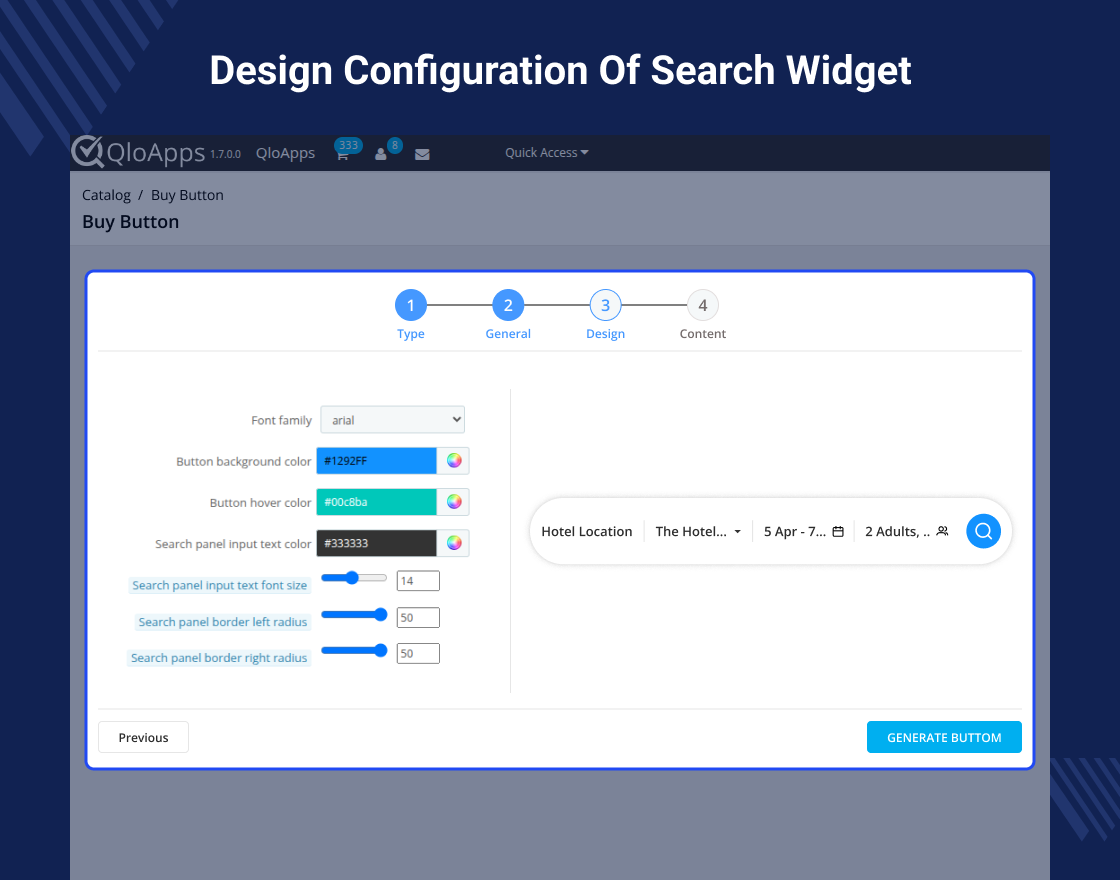Select step 3 Design
Screen dimensions: 1120x880
605,306
